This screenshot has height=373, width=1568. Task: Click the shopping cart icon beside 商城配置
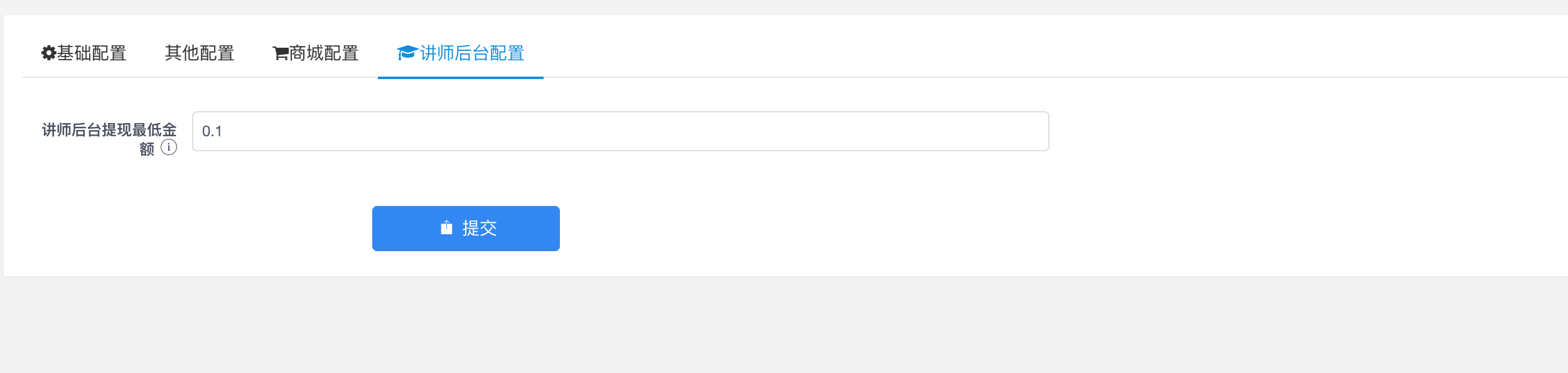click(x=281, y=53)
